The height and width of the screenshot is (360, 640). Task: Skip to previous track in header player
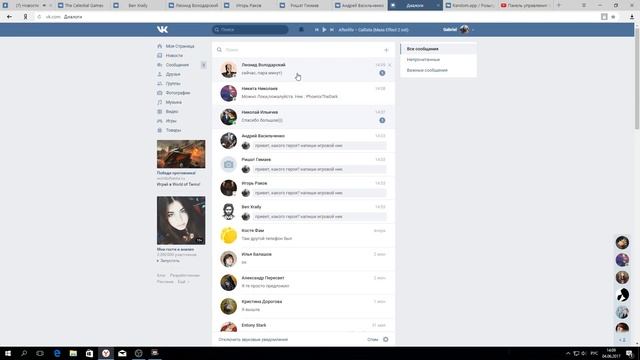click(316, 29)
